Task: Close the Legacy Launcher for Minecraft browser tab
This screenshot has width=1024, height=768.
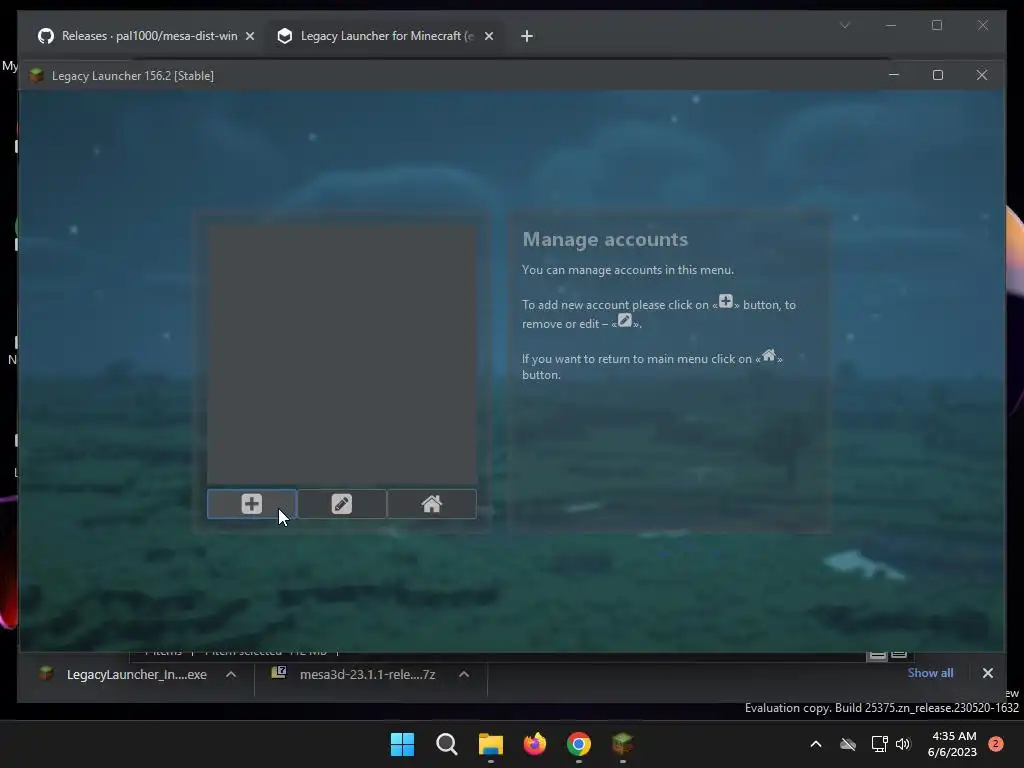Action: [488, 36]
